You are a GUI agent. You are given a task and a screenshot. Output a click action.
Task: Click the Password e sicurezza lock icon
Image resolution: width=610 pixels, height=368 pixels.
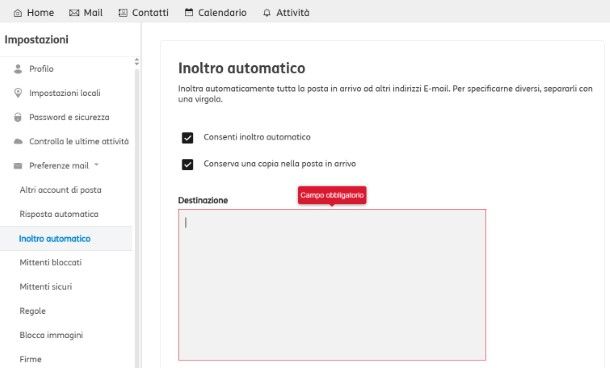[x=18, y=117]
